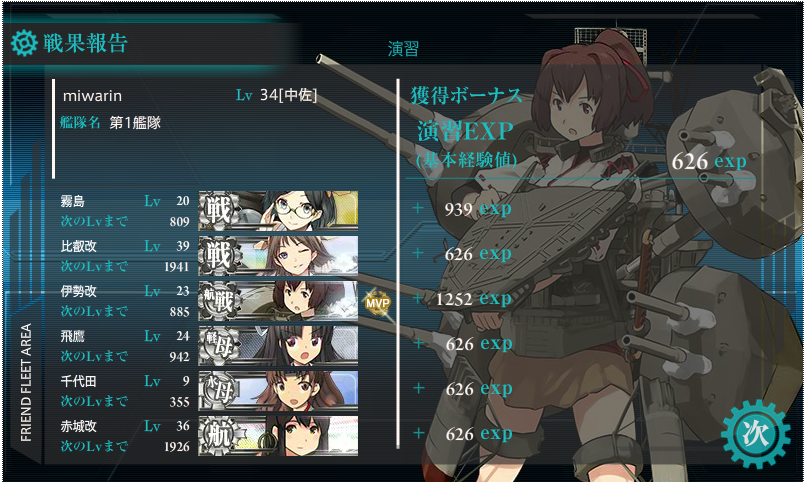Click the 戦 ship-type badge for 霧島

(x=219, y=210)
